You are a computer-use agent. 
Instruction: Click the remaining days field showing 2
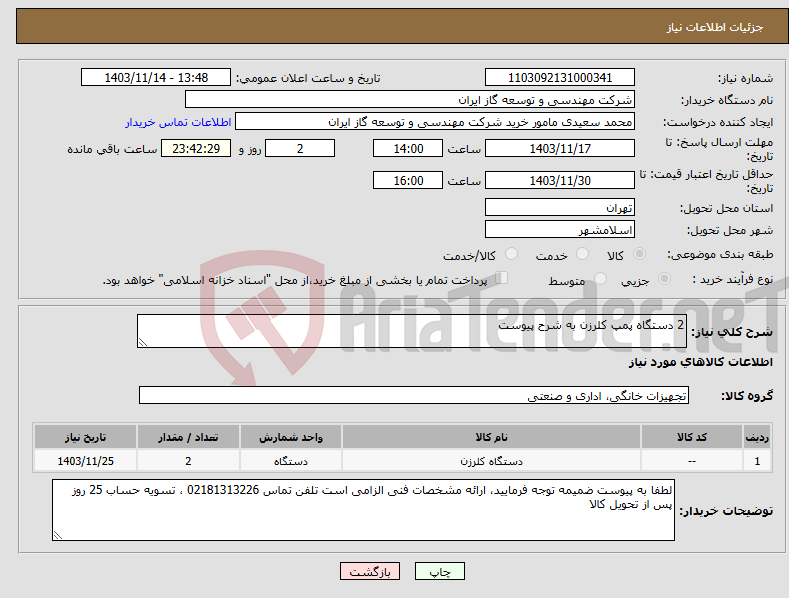tap(300, 148)
